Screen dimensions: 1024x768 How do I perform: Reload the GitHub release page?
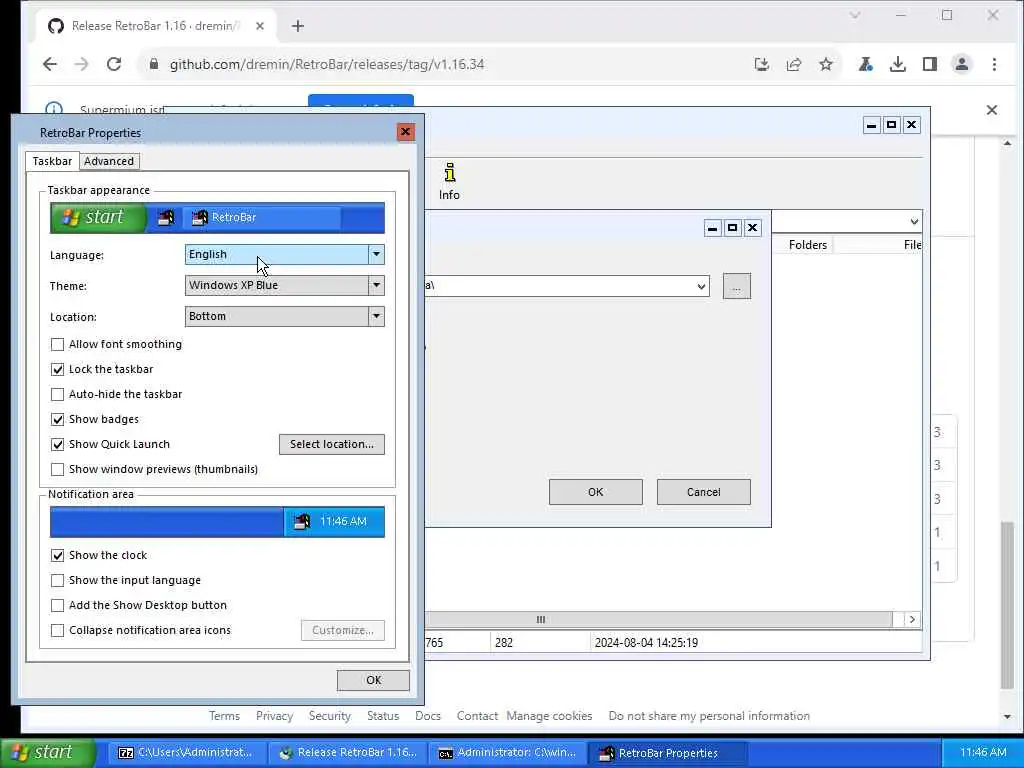tap(114, 64)
